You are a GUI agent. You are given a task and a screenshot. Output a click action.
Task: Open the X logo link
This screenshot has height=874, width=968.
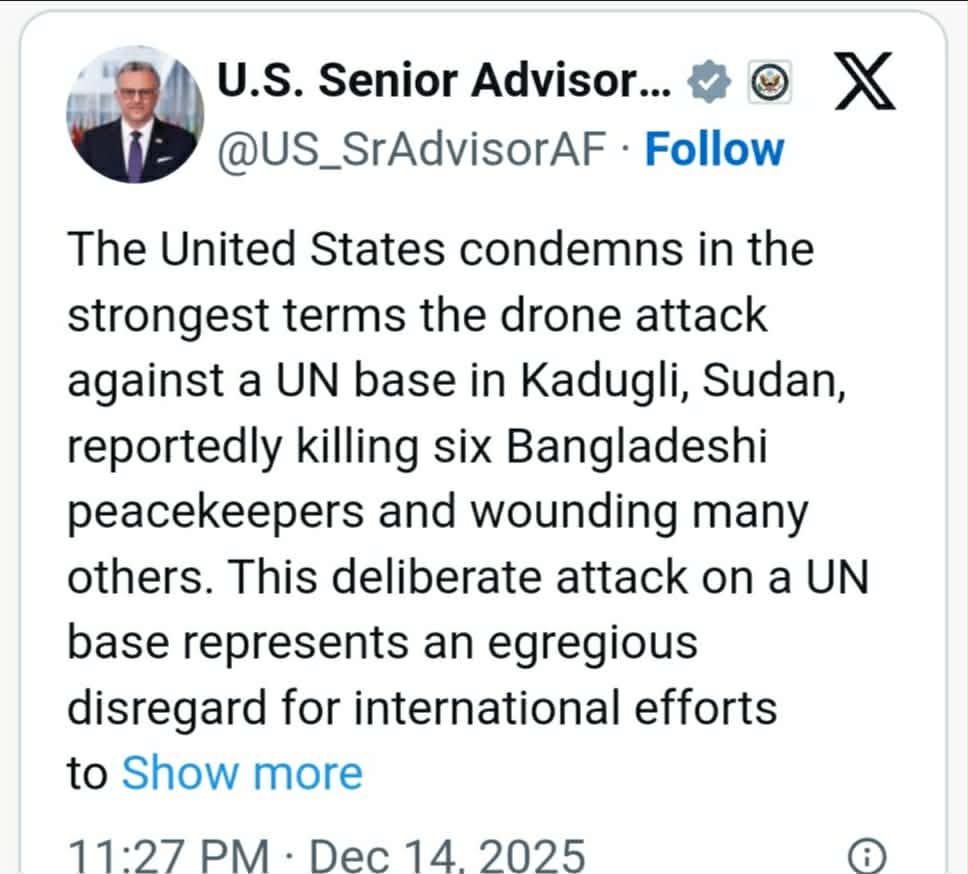pyautogui.click(x=864, y=86)
